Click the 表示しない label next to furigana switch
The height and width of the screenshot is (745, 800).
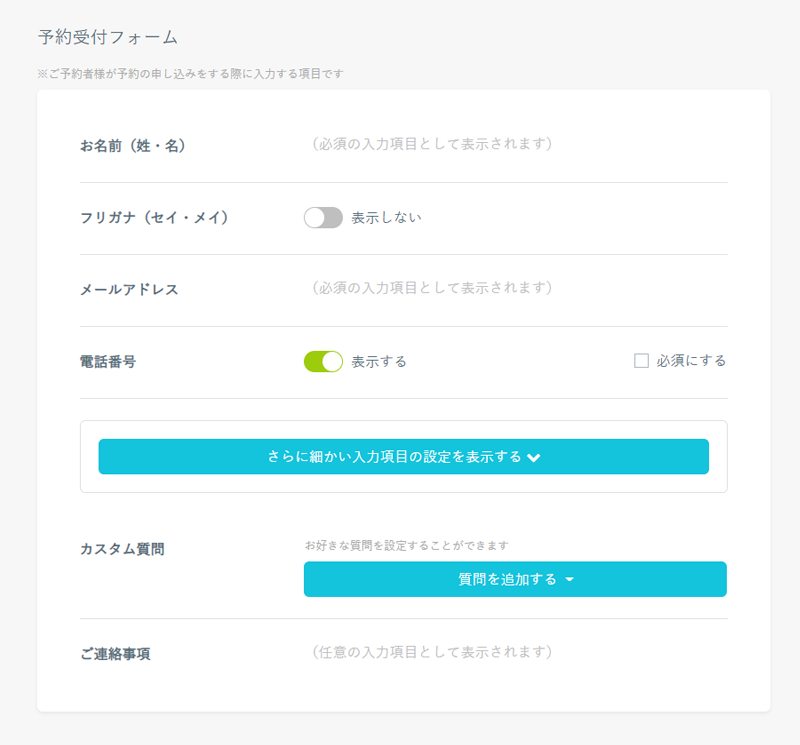tap(386, 218)
